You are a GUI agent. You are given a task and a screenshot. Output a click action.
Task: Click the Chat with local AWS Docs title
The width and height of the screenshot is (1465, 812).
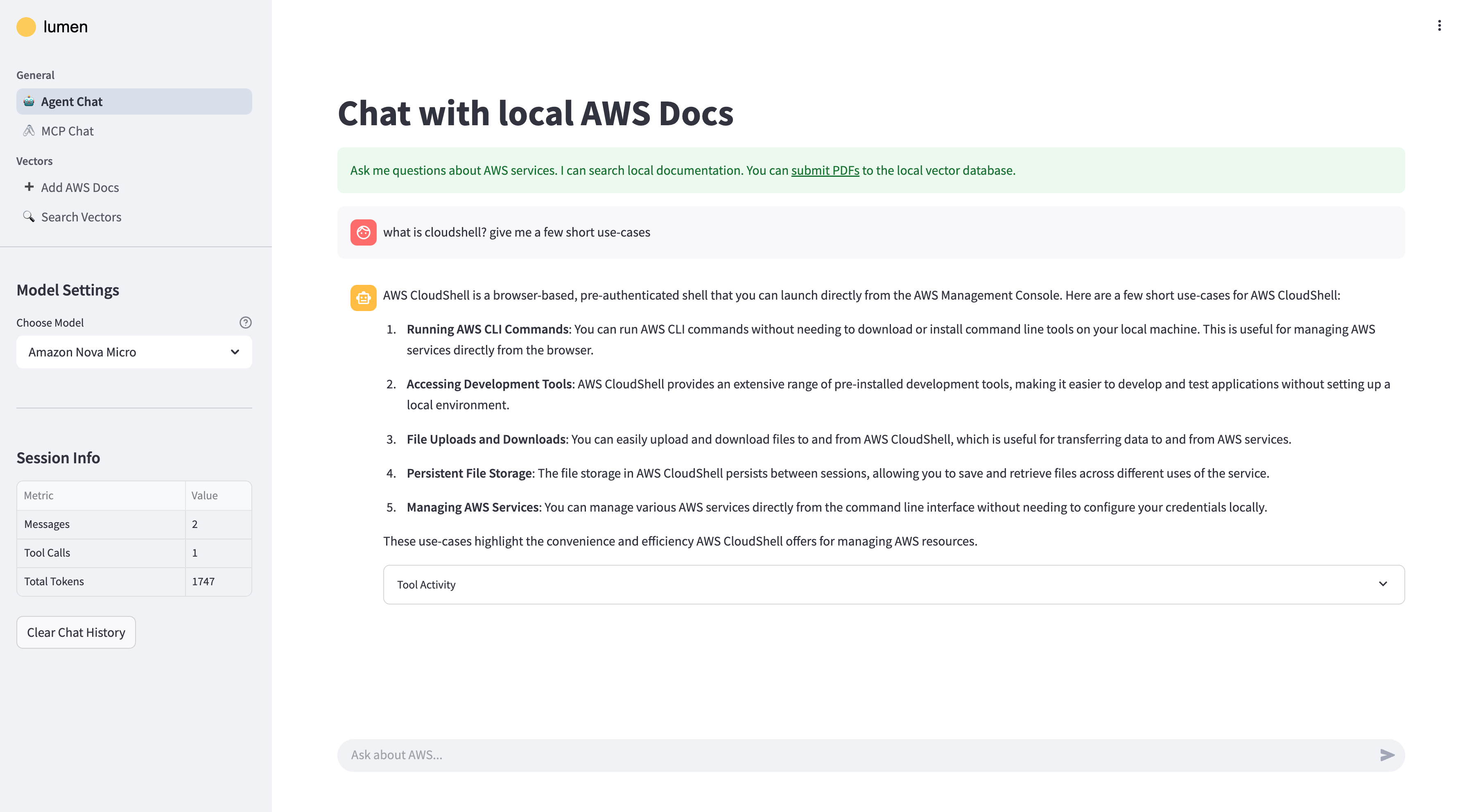pyautogui.click(x=535, y=113)
